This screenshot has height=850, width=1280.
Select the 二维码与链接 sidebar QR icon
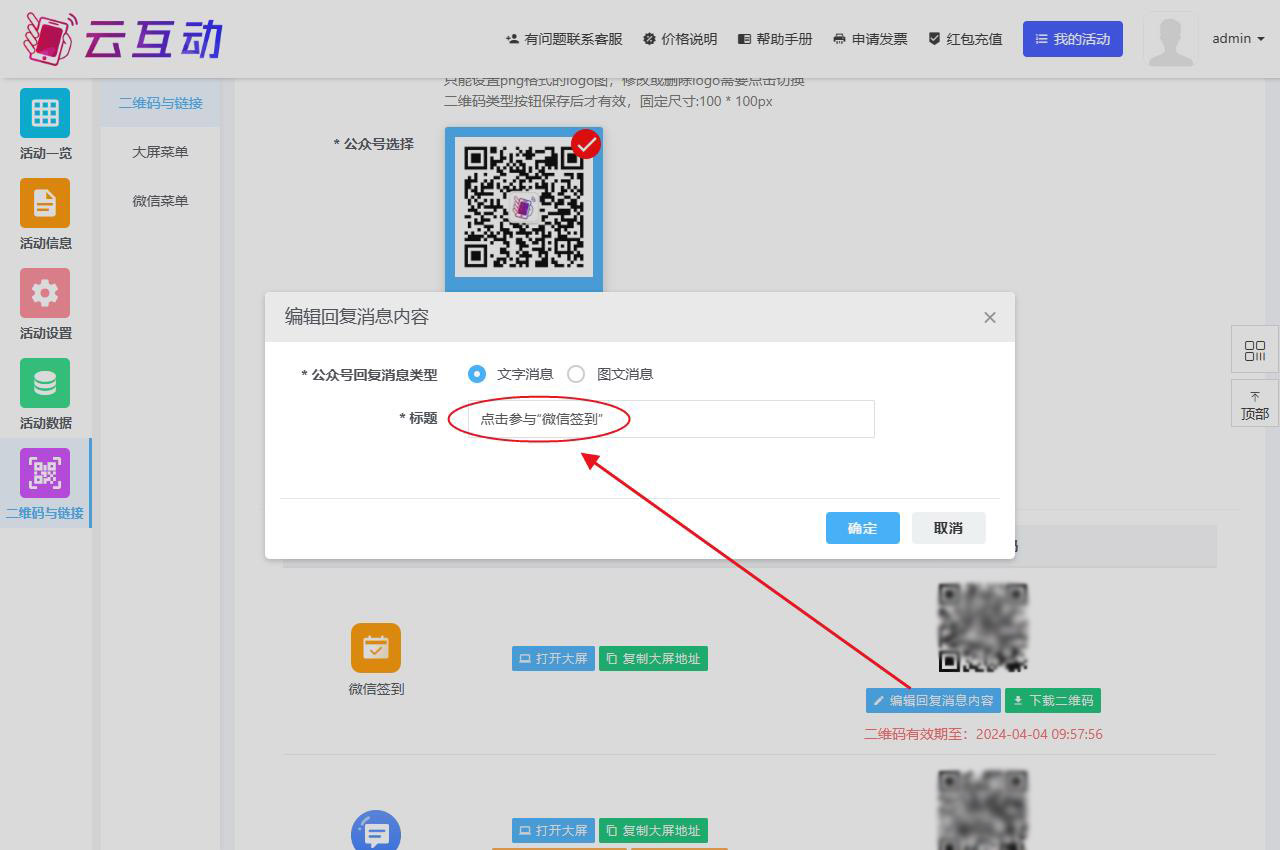coord(45,473)
